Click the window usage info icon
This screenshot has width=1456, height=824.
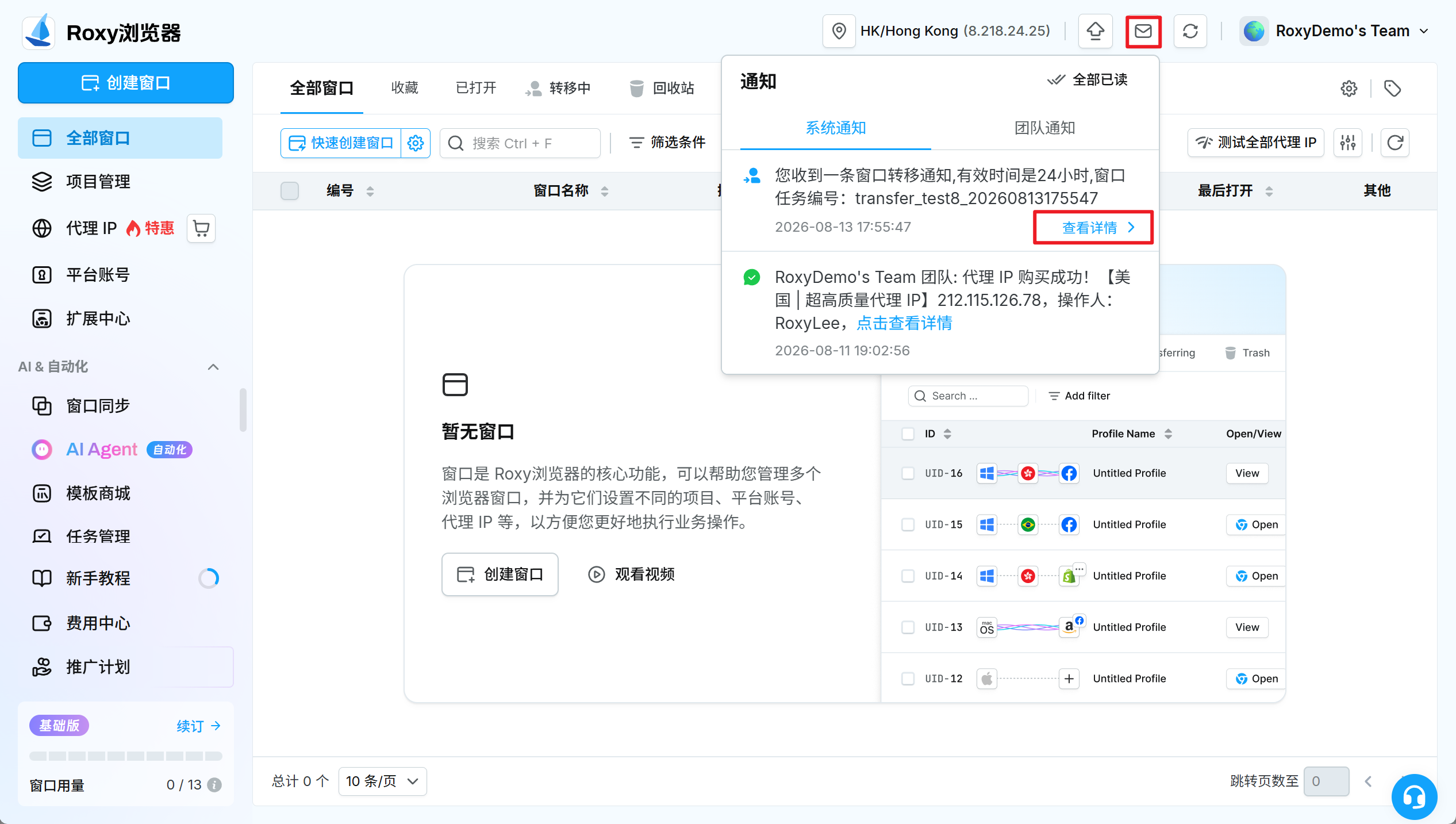[x=214, y=785]
